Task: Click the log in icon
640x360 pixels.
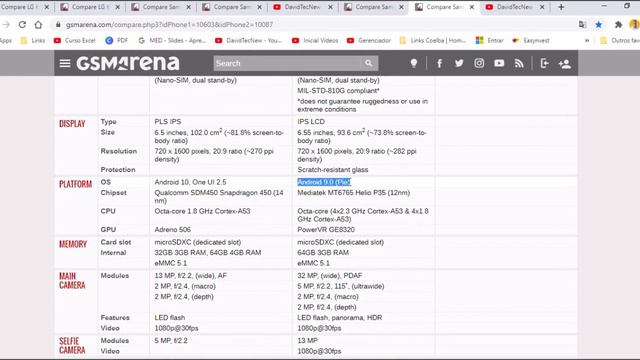Action: point(544,63)
